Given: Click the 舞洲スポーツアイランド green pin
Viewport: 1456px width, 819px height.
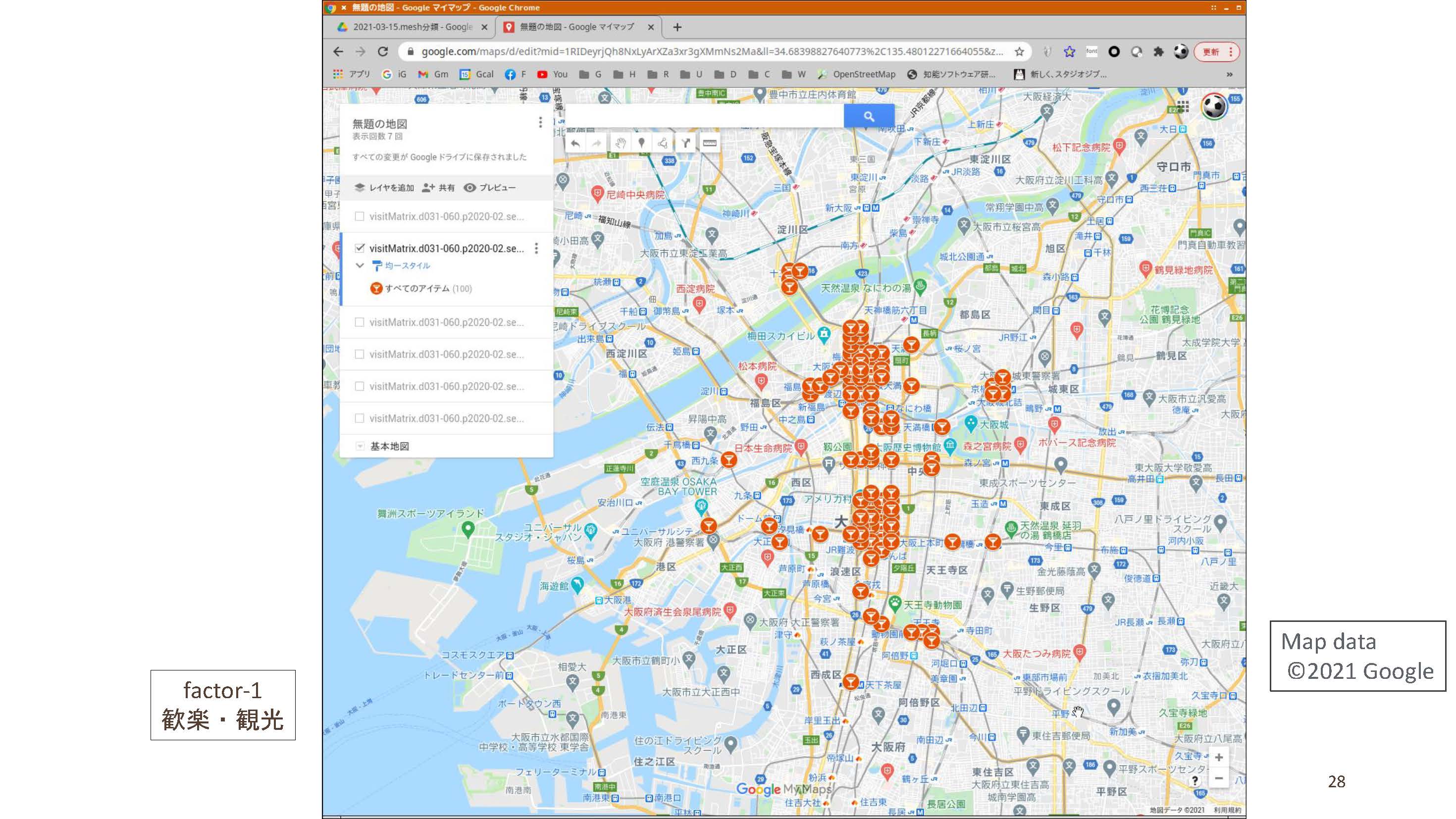Looking at the screenshot, I should point(468,530).
